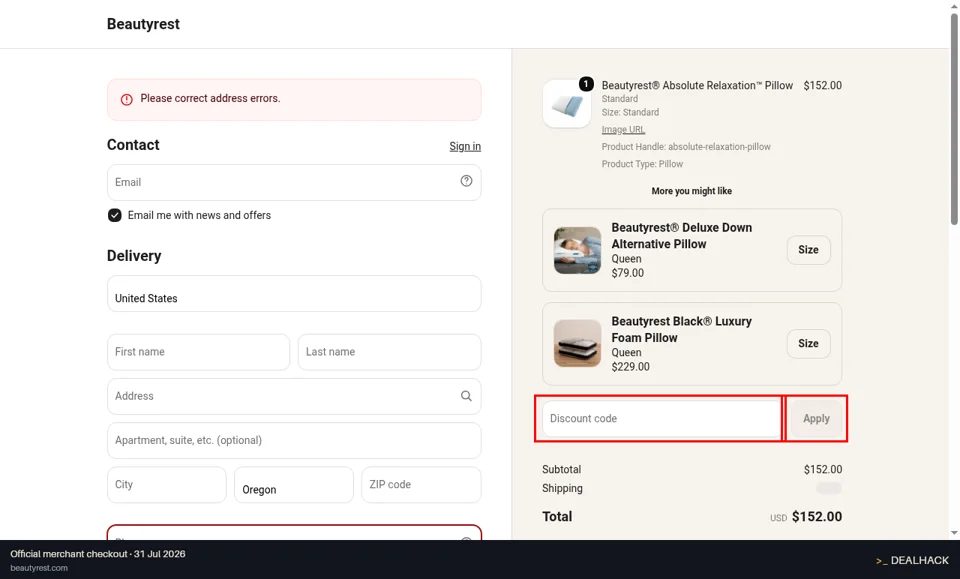
Task: Click the '$229.00' price
Action: 630,367
